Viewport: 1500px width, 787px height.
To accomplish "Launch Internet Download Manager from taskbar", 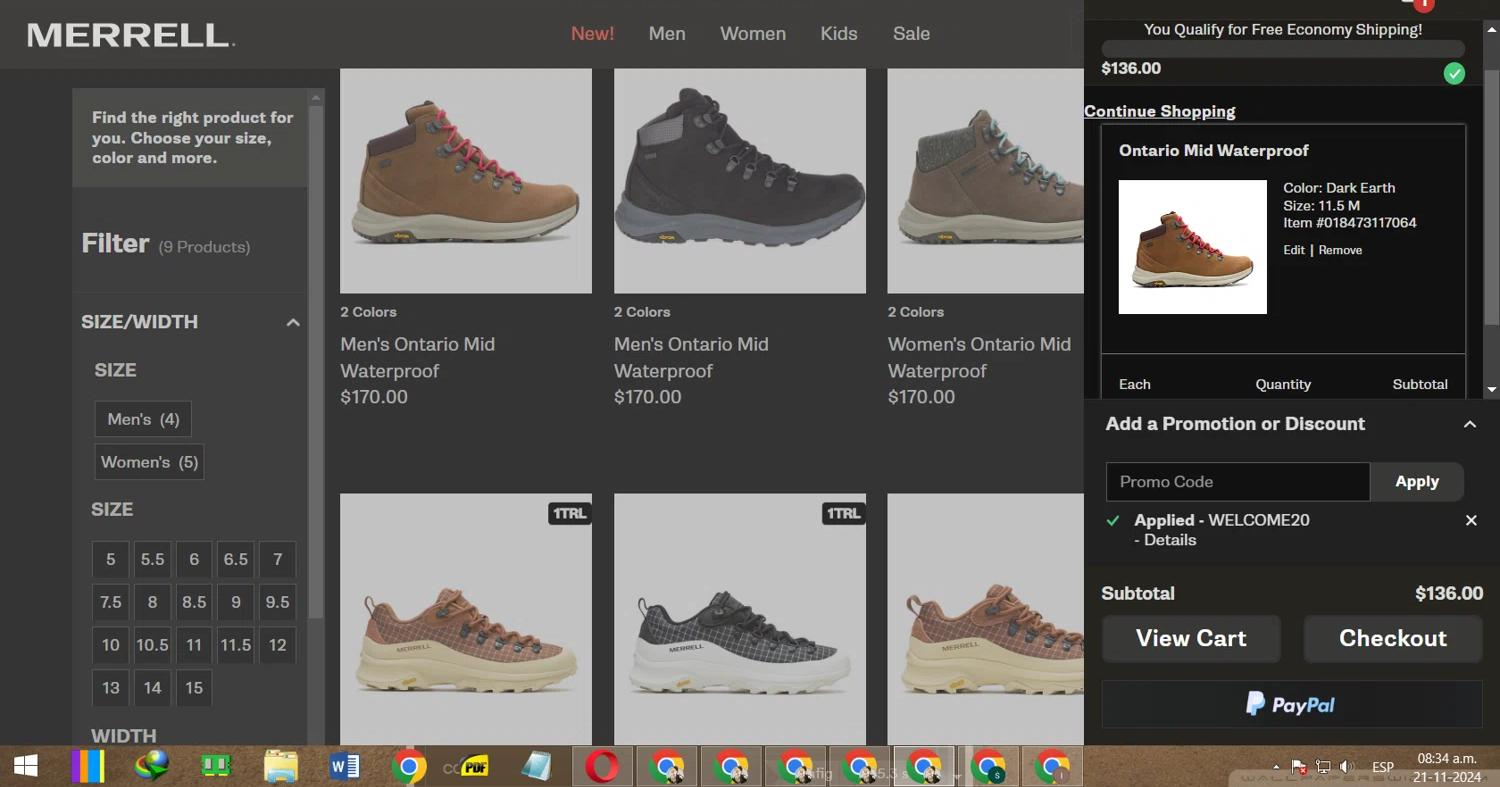I will [x=152, y=767].
